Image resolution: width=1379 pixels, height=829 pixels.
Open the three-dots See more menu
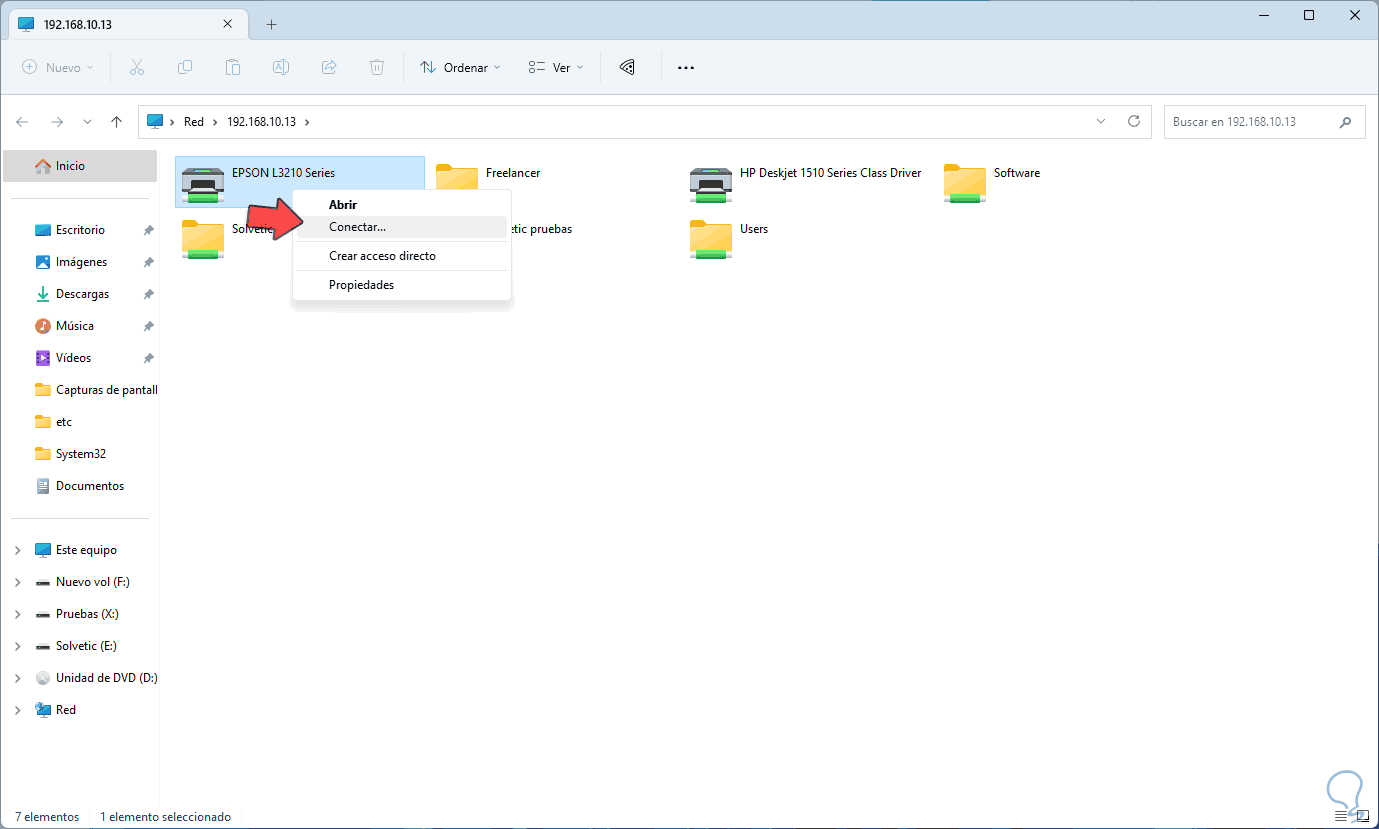685,67
